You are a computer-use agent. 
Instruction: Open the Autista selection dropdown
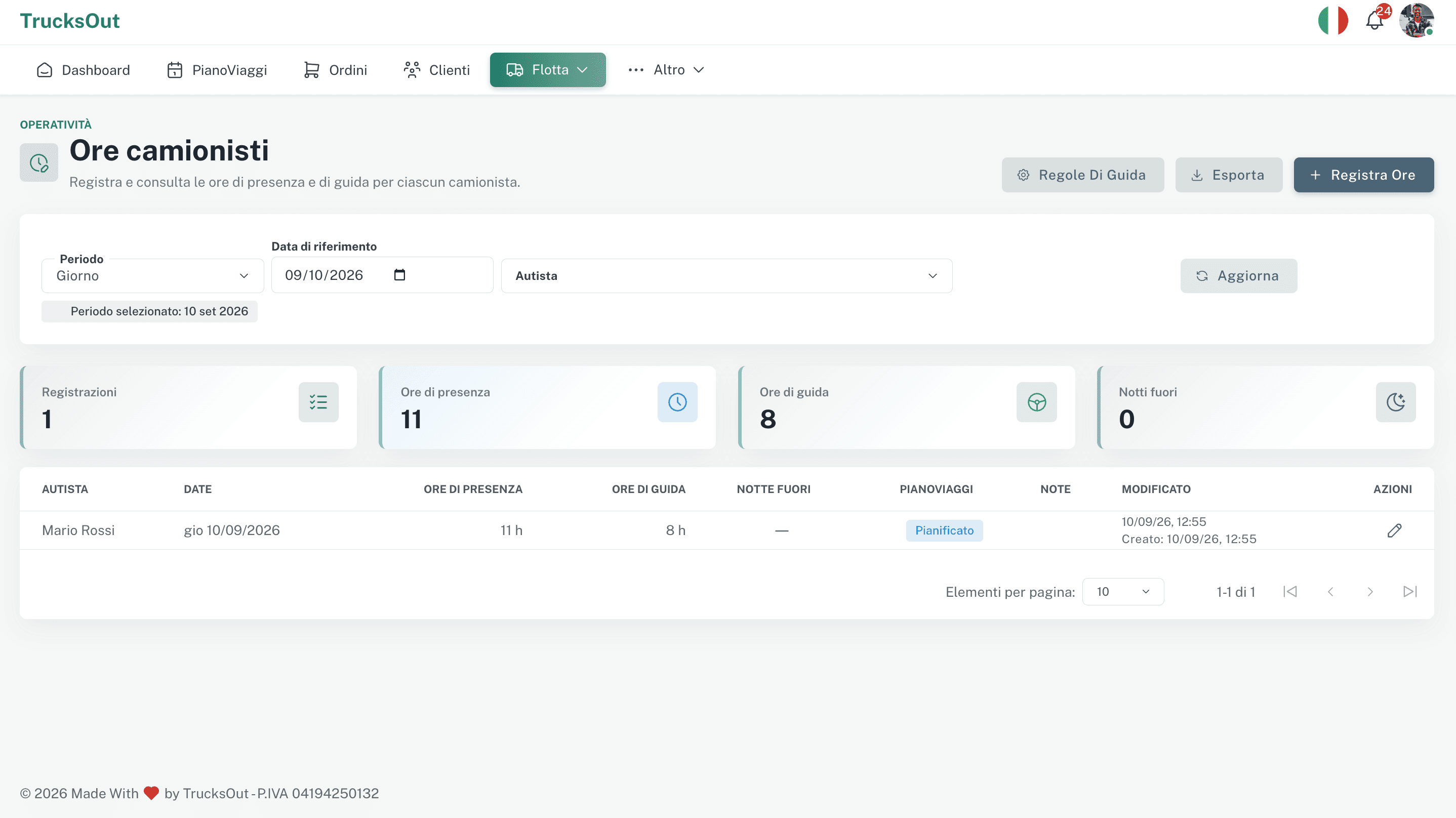coord(726,276)
